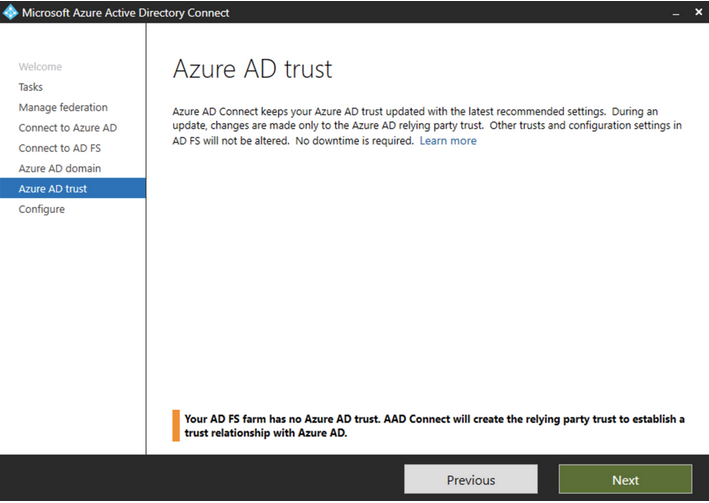Click the orange warning indicator bar

coord(176,426)
